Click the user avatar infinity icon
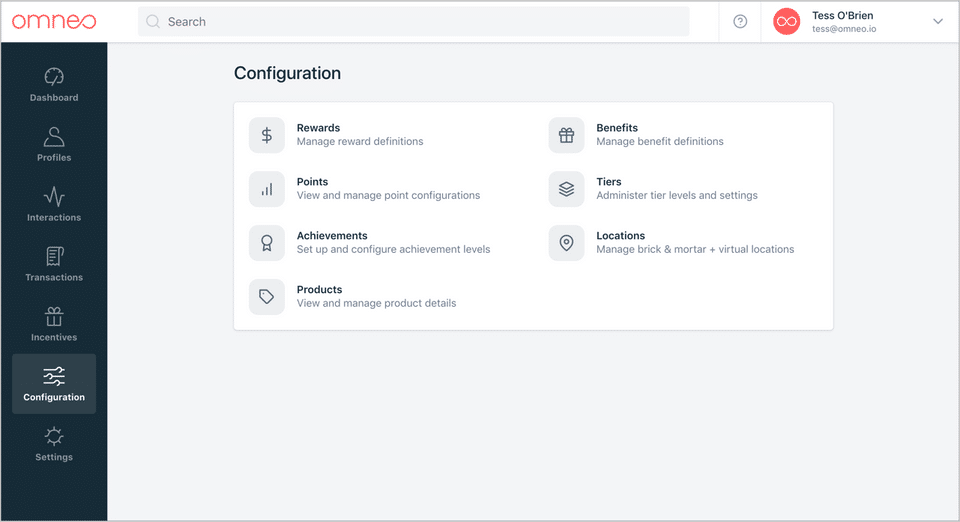The image size is (960, 522). (787, 22)
